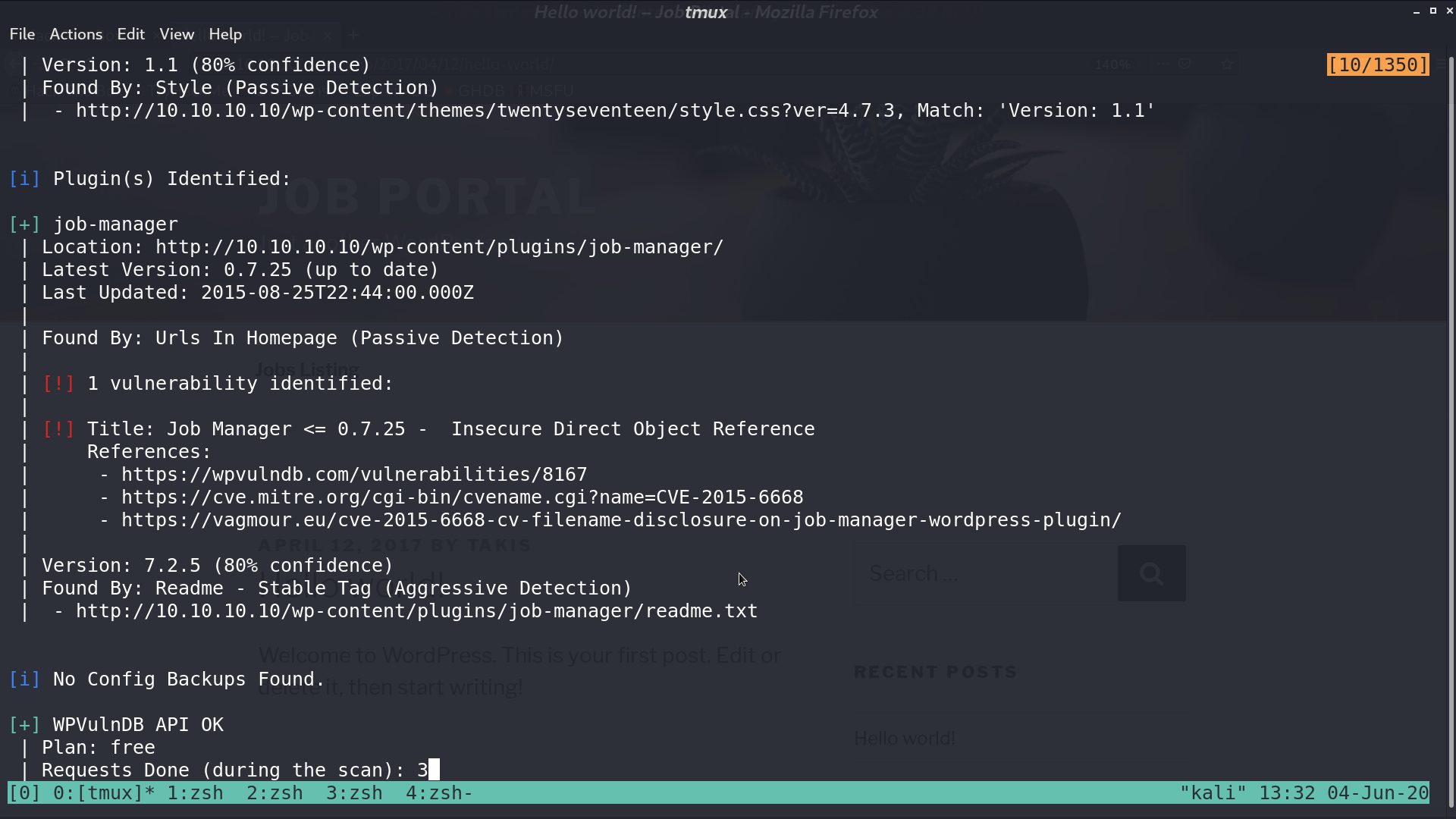Click 'Version: 7.2.5 (80% confidence)' line
Screen dimensions: 1456x819
(218, 566)
